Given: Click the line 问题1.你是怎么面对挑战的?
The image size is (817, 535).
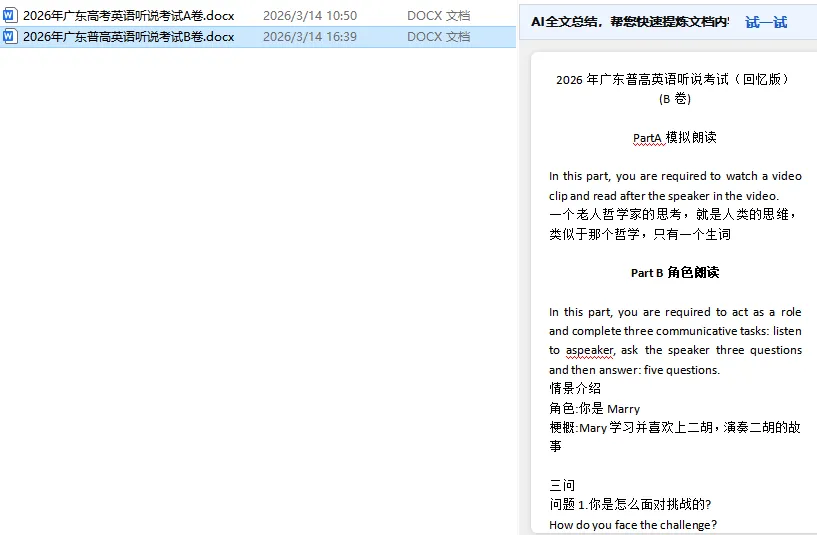Looking at the screenshot, I should [630, 504].
